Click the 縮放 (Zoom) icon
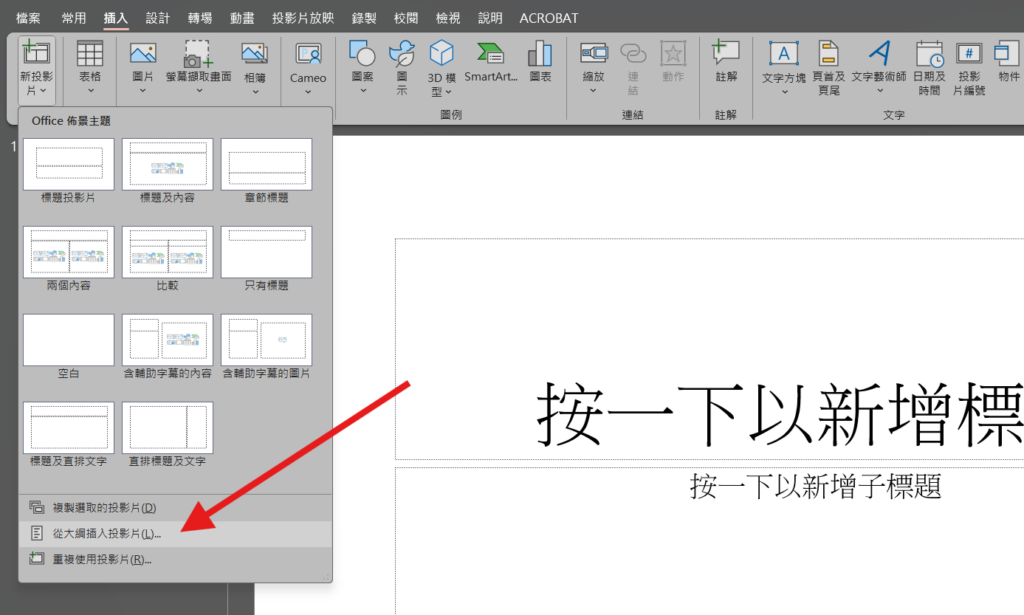The height and width of the screenshot is (615, 1024). coord(594,55)
